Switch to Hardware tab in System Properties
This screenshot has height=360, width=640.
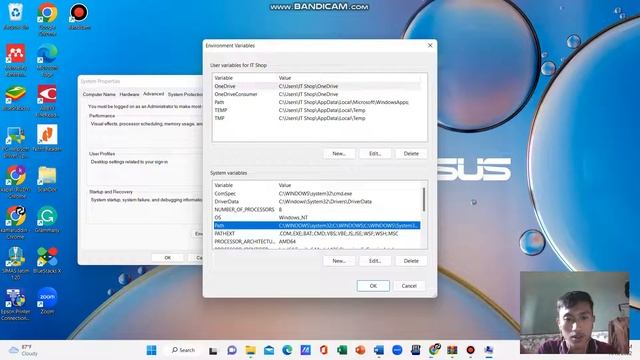point(129,94)
